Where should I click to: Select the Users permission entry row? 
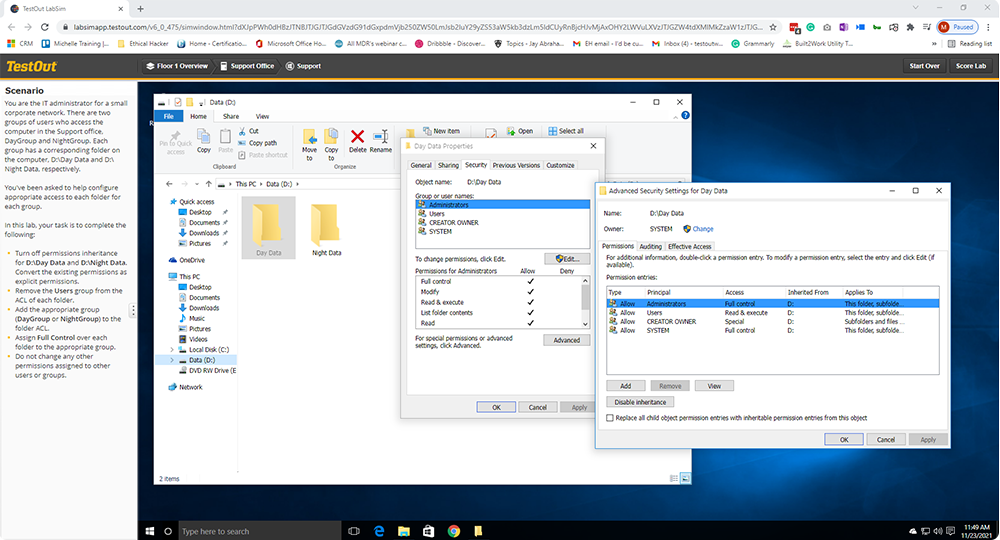pos(772,313)
